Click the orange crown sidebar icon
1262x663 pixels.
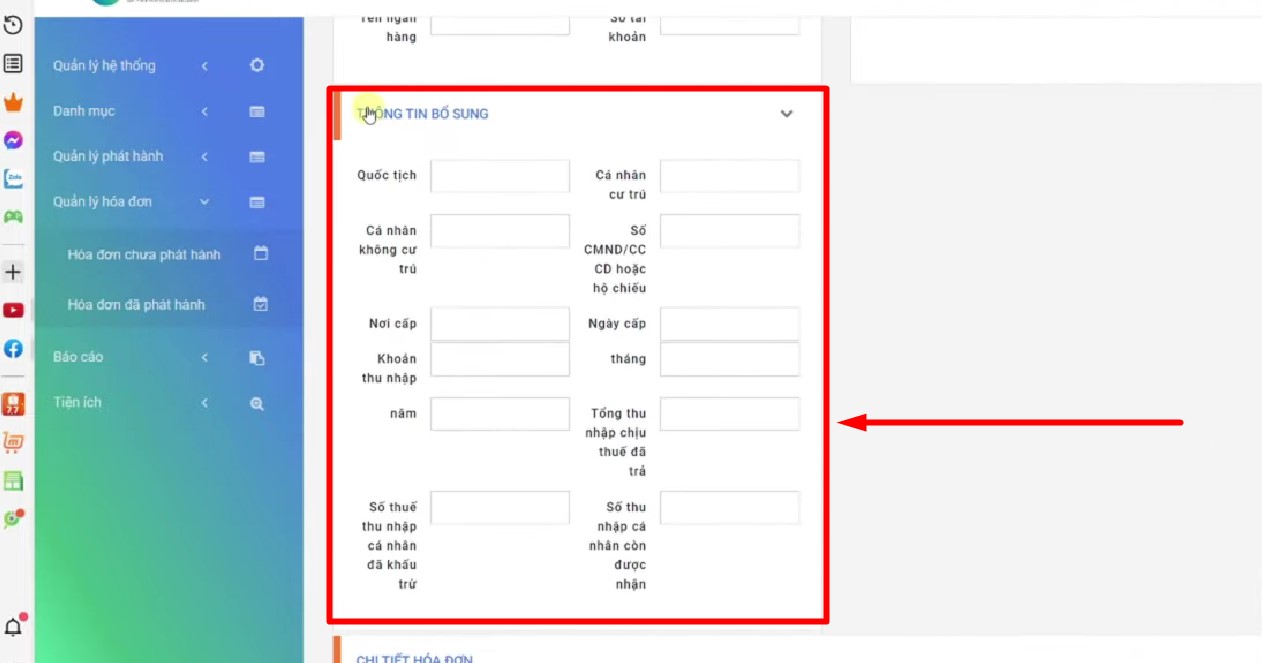point(13,102)
